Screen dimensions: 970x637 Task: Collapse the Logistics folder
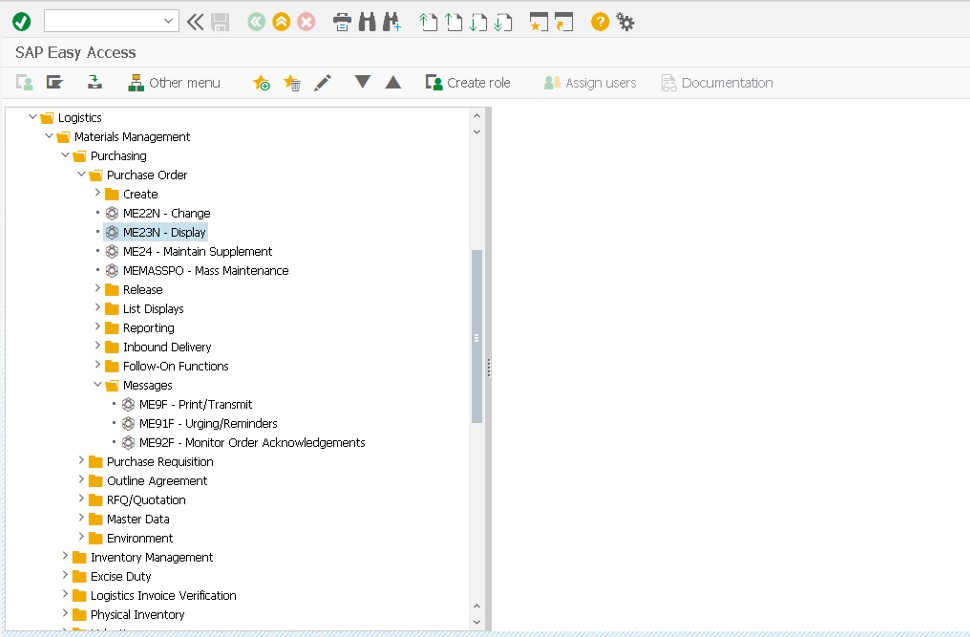(x=32, y=116)
